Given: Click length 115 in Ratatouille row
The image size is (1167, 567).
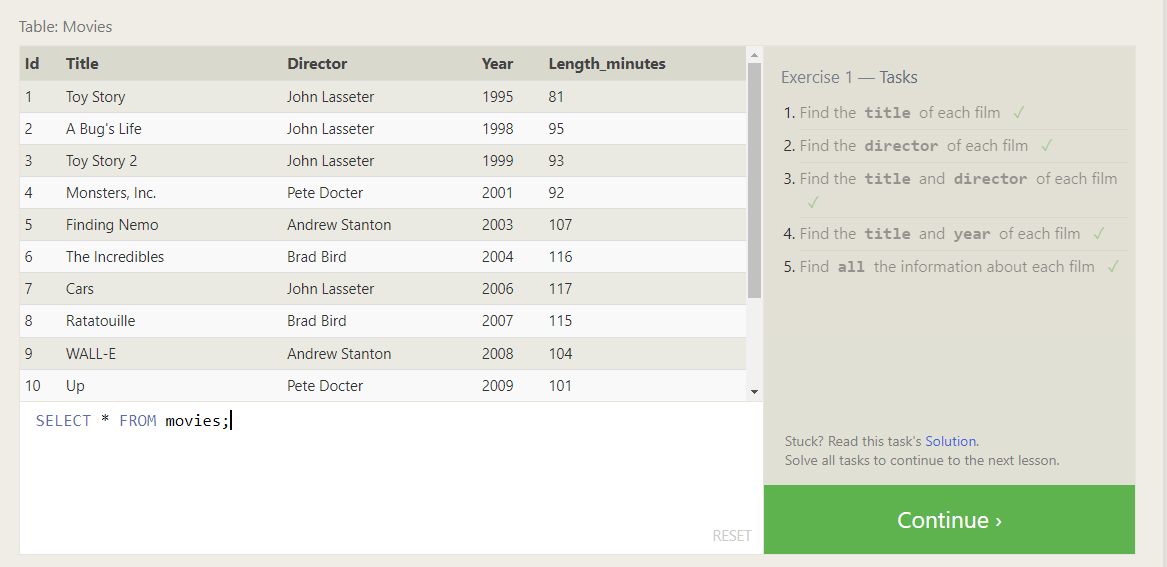Looking at the screenshot, I should pos(560,321).
